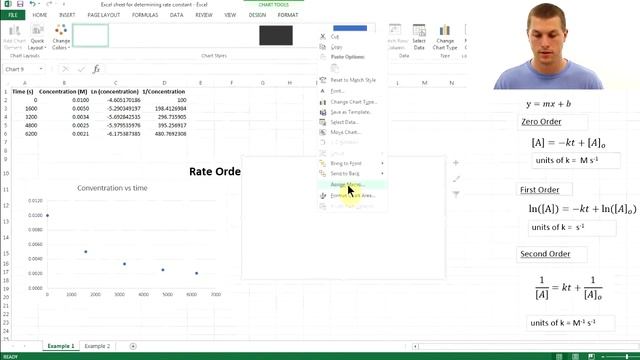Choose Copy from the context menu

[336, 47]
